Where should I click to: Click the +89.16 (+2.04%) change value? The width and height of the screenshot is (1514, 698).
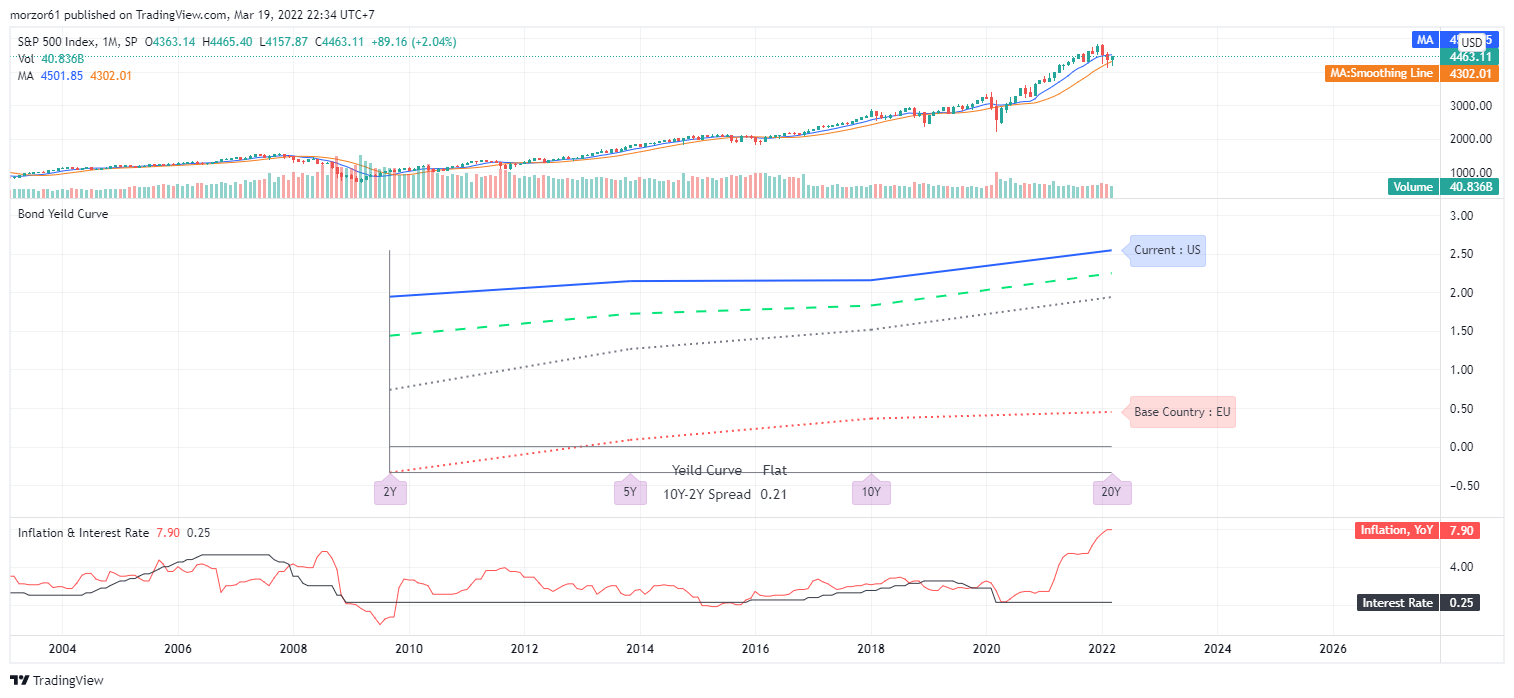(415, 42)
